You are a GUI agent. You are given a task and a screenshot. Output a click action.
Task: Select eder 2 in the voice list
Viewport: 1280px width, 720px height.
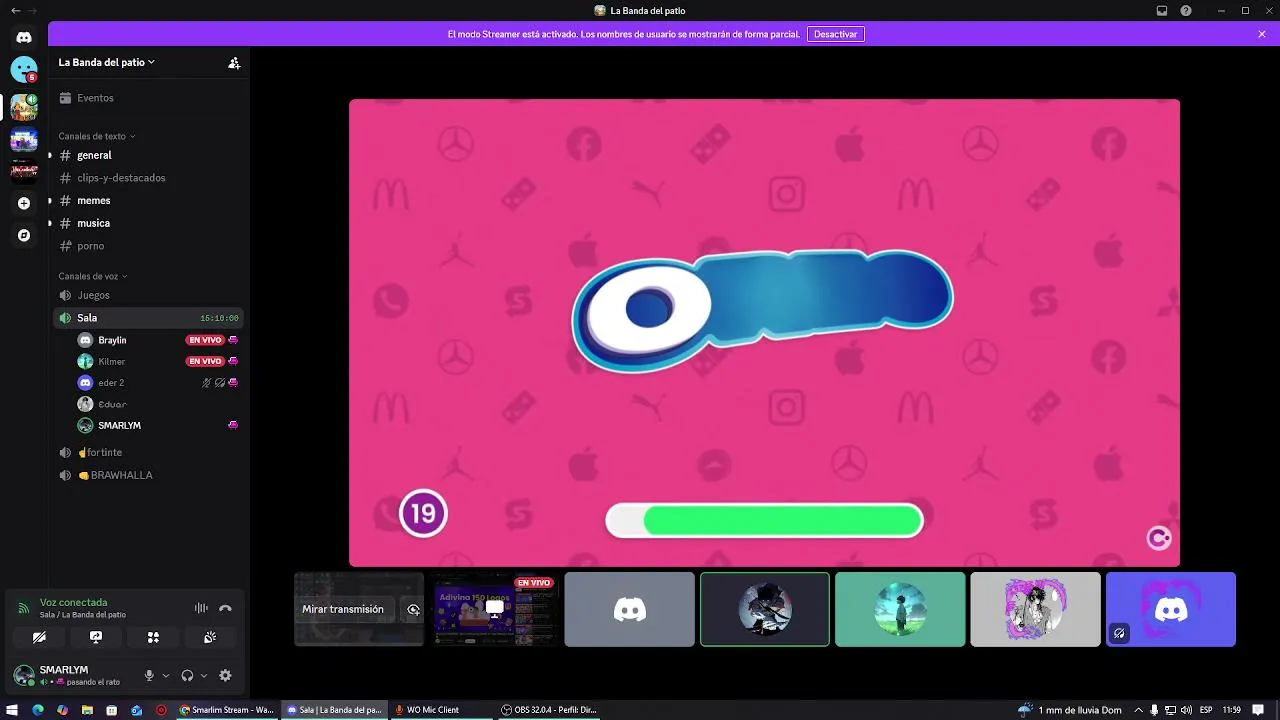point(158,383)
